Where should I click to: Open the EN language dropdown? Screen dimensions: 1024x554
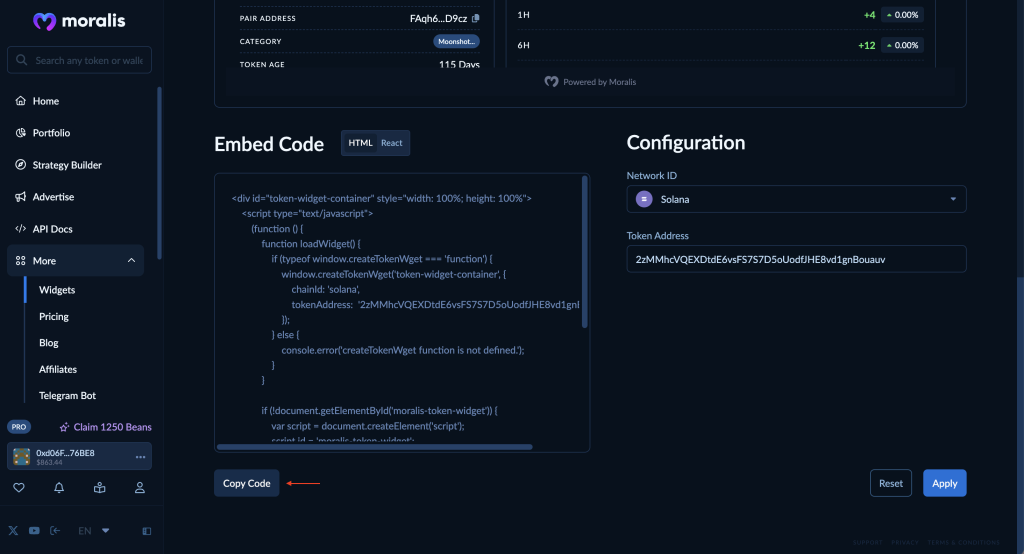click(x=93, y=530)
